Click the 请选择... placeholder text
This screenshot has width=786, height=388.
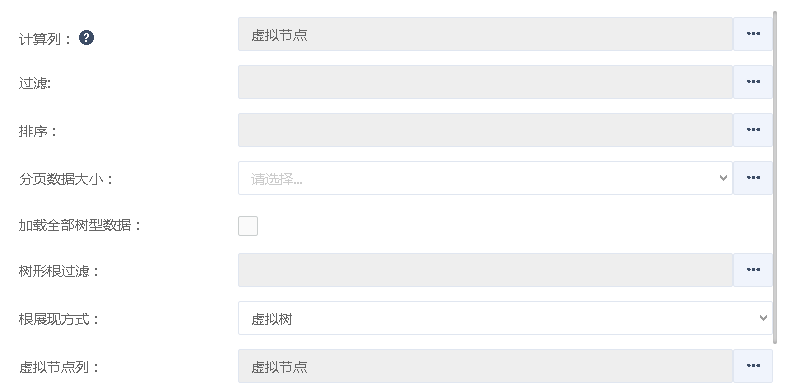coord(277,179)
